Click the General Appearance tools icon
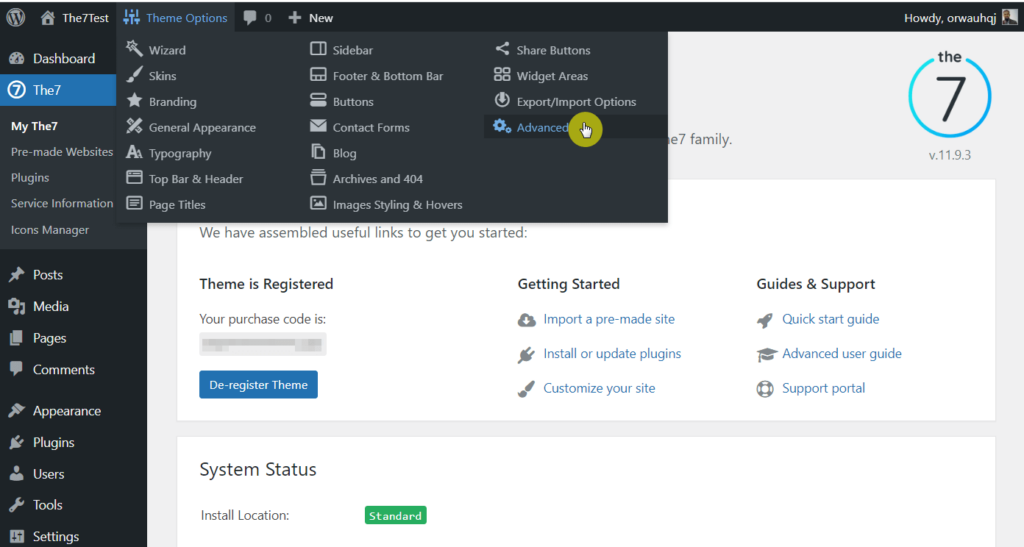The image size is (1024, 547). [x=134, y=126]
